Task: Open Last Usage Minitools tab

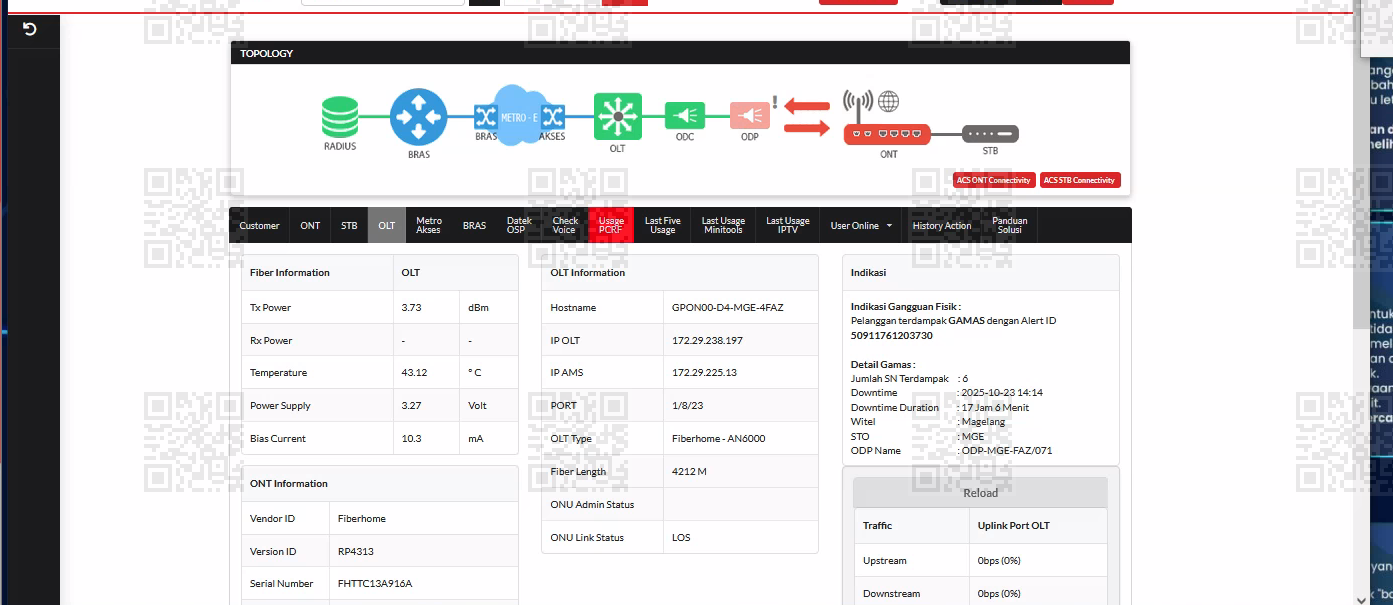Action: click(x=723, y=225)
